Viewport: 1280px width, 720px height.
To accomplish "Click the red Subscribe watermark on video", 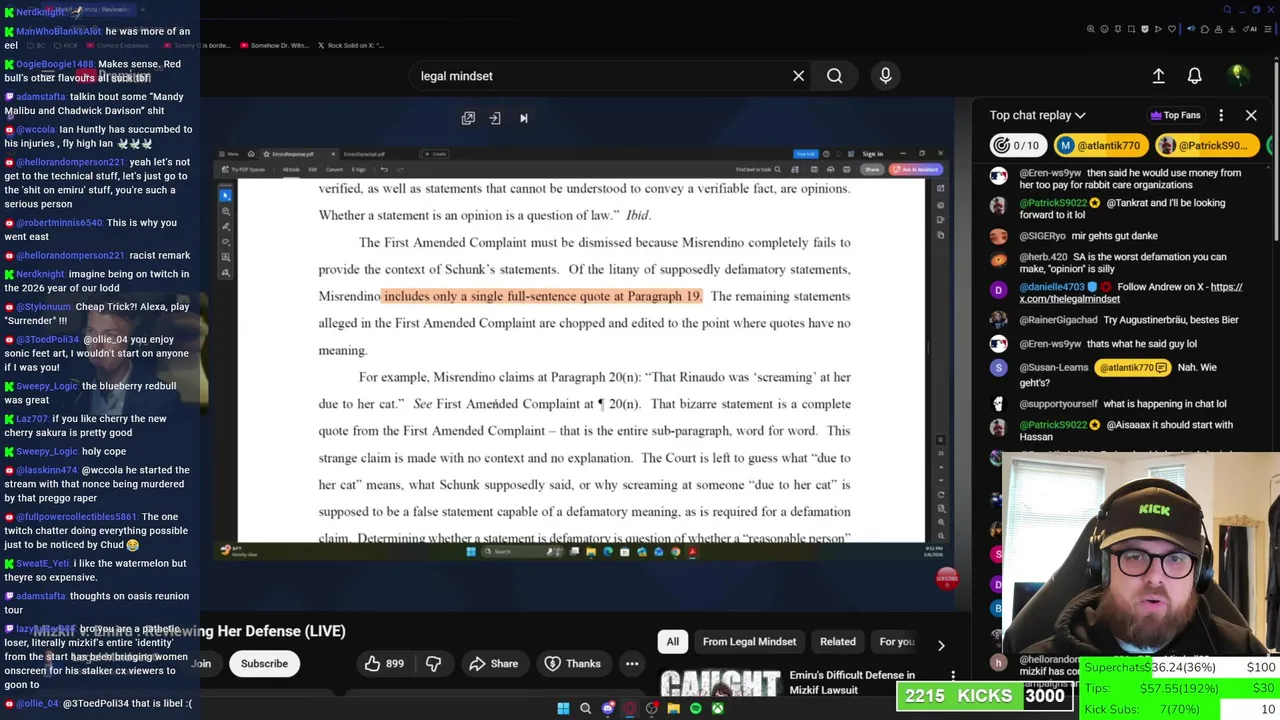I will tap(947, 578).
